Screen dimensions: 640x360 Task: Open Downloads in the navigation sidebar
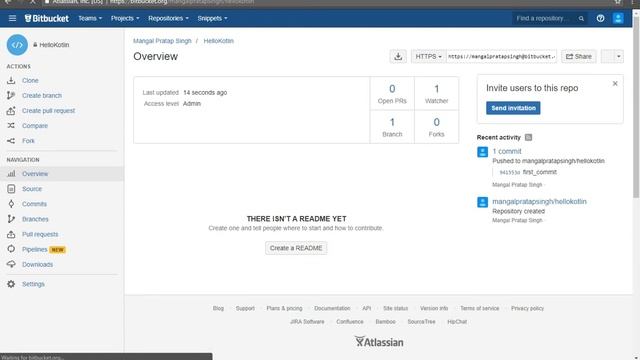[x=38, y=264]
